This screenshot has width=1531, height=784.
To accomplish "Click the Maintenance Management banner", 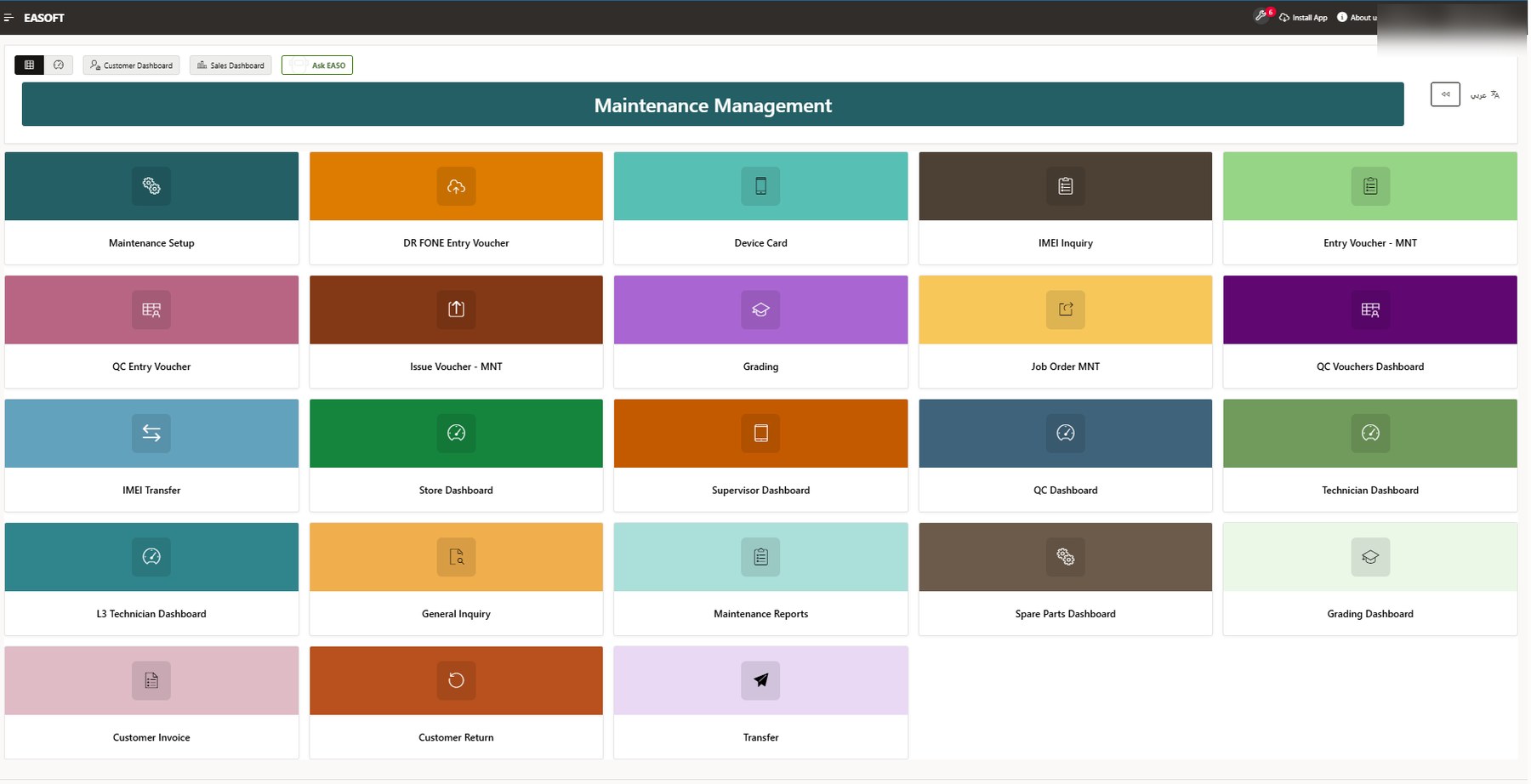I will tap(713, 105).
